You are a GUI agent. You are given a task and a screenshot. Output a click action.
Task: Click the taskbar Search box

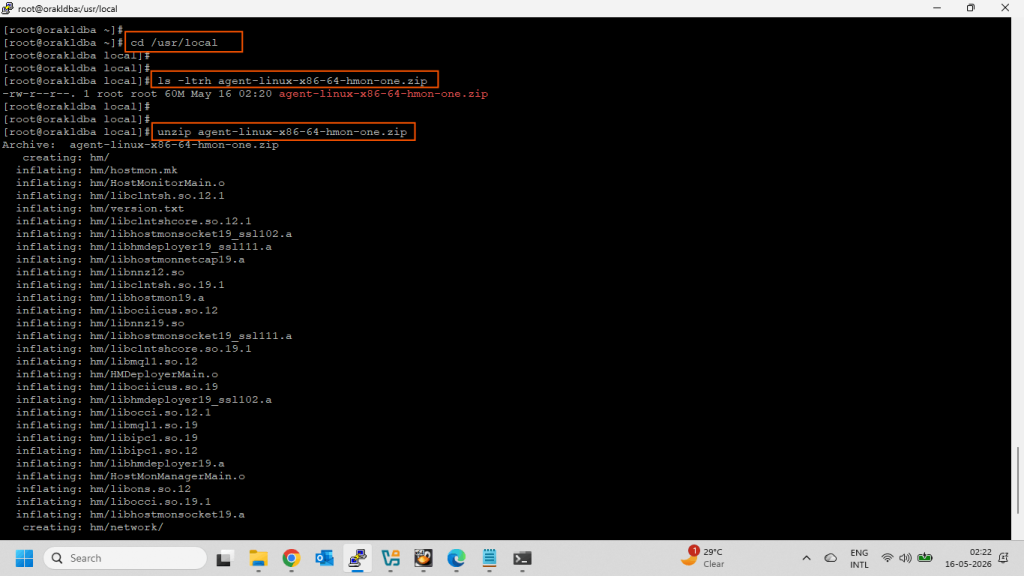coord(125,558)
